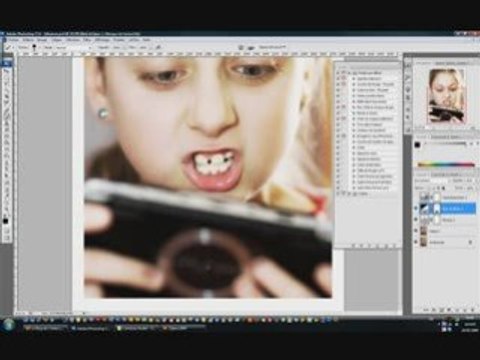Pick a color from the spectrum ramp
The image size is (480, 360).
446,164
